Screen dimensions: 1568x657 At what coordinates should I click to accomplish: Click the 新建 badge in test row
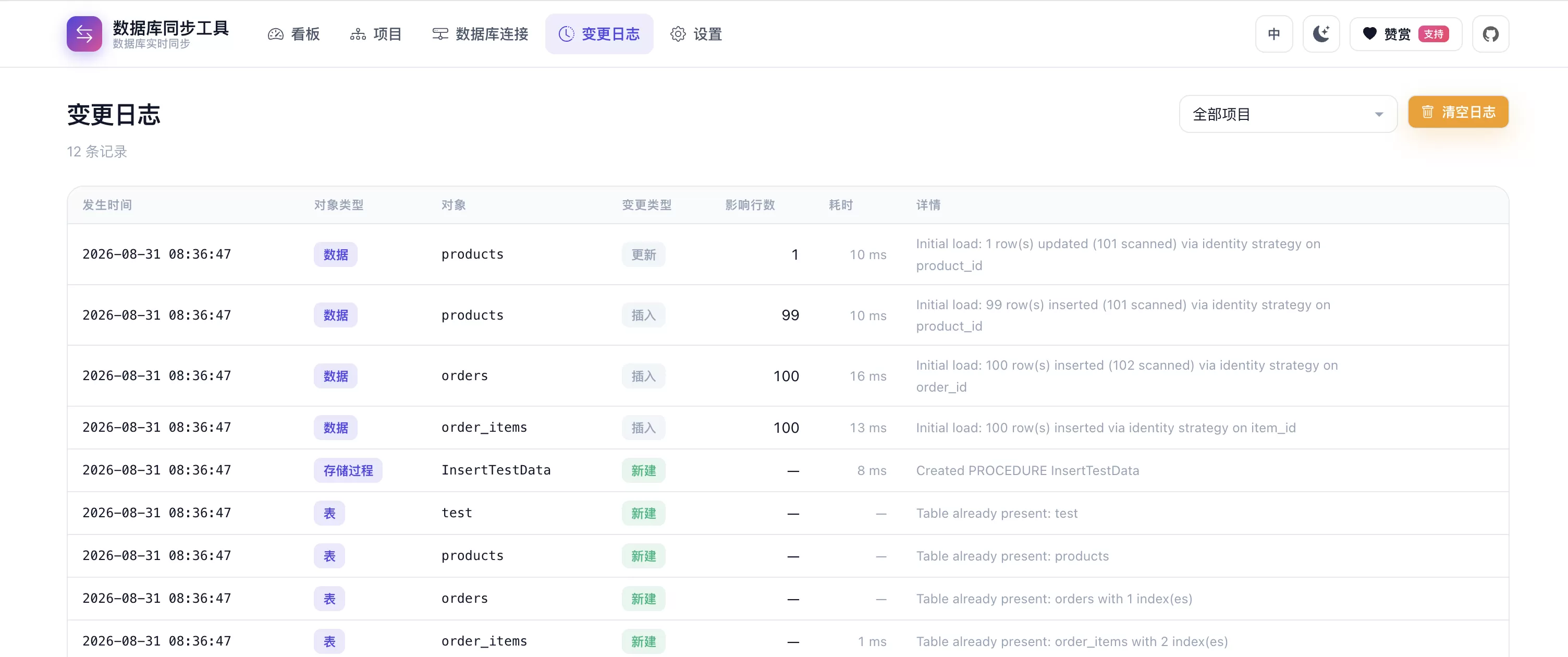point(643,513)
